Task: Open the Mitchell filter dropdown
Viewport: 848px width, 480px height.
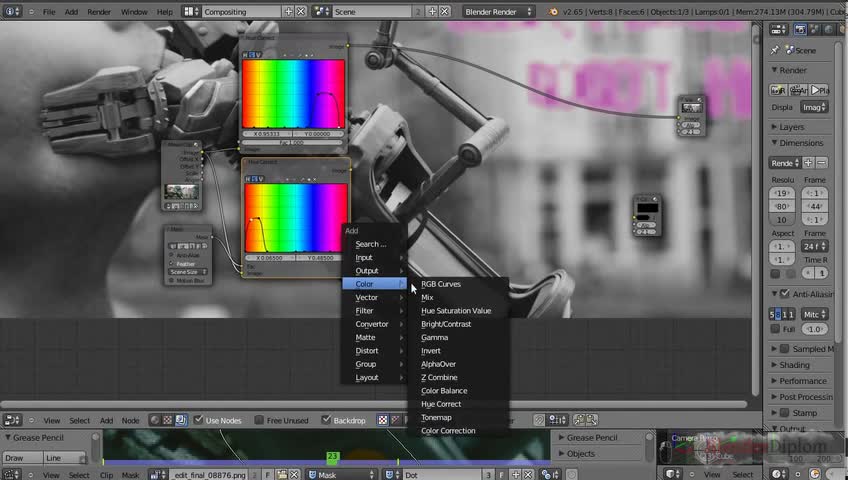Action: tap(814, 314)
